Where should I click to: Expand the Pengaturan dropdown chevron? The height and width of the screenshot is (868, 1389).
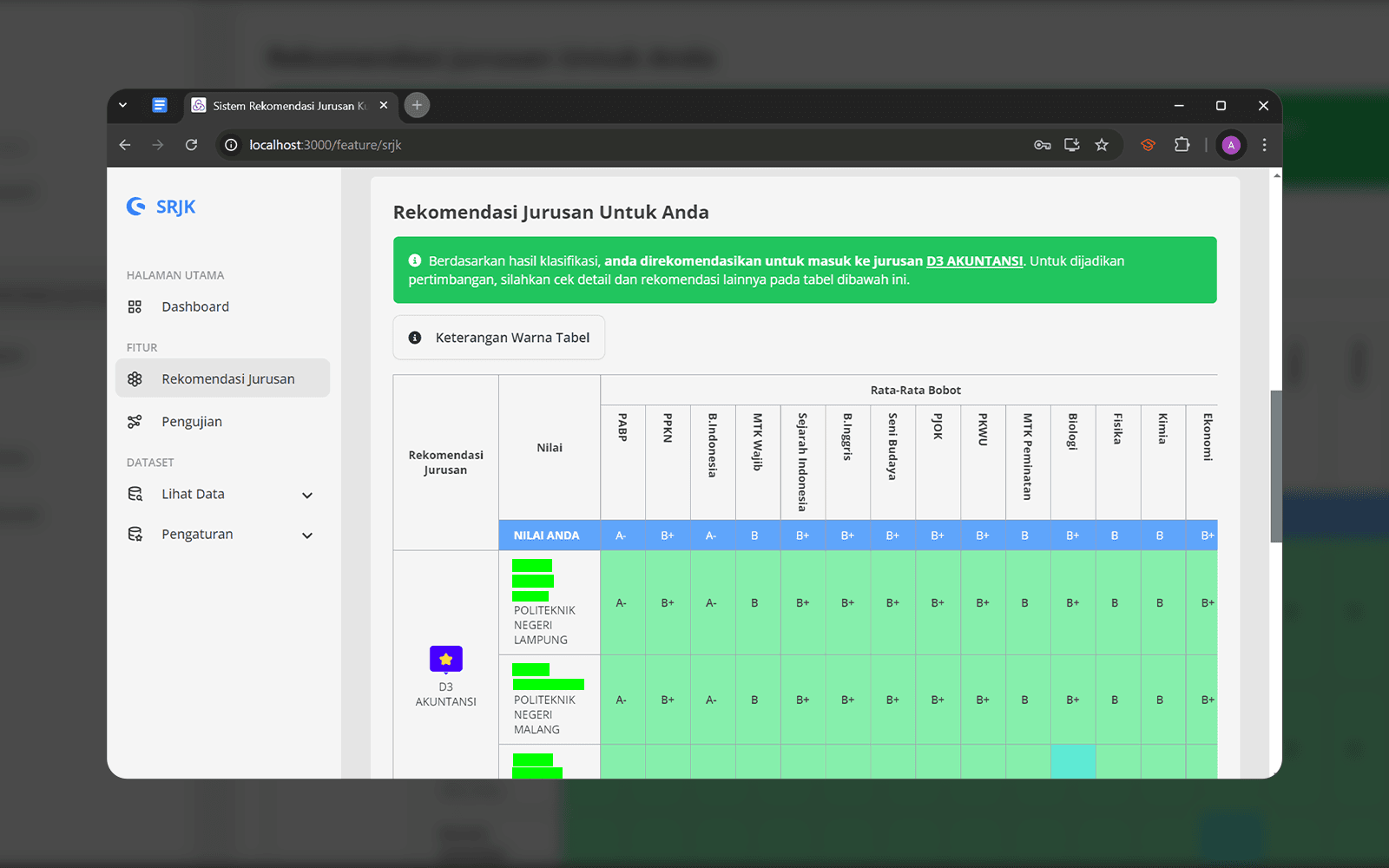coord(307,536)
